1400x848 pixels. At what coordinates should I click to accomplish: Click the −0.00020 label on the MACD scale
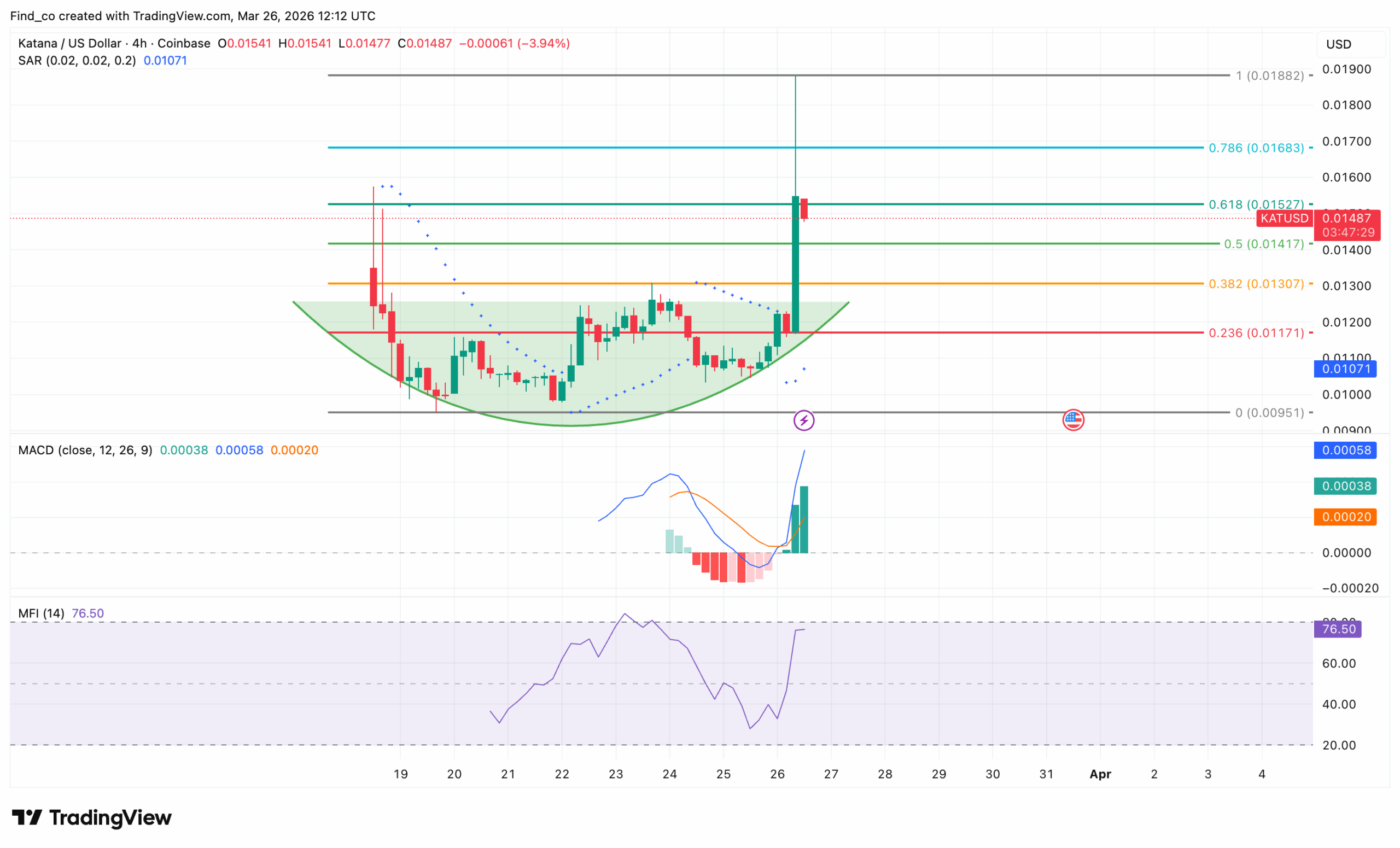[1350, 588]
